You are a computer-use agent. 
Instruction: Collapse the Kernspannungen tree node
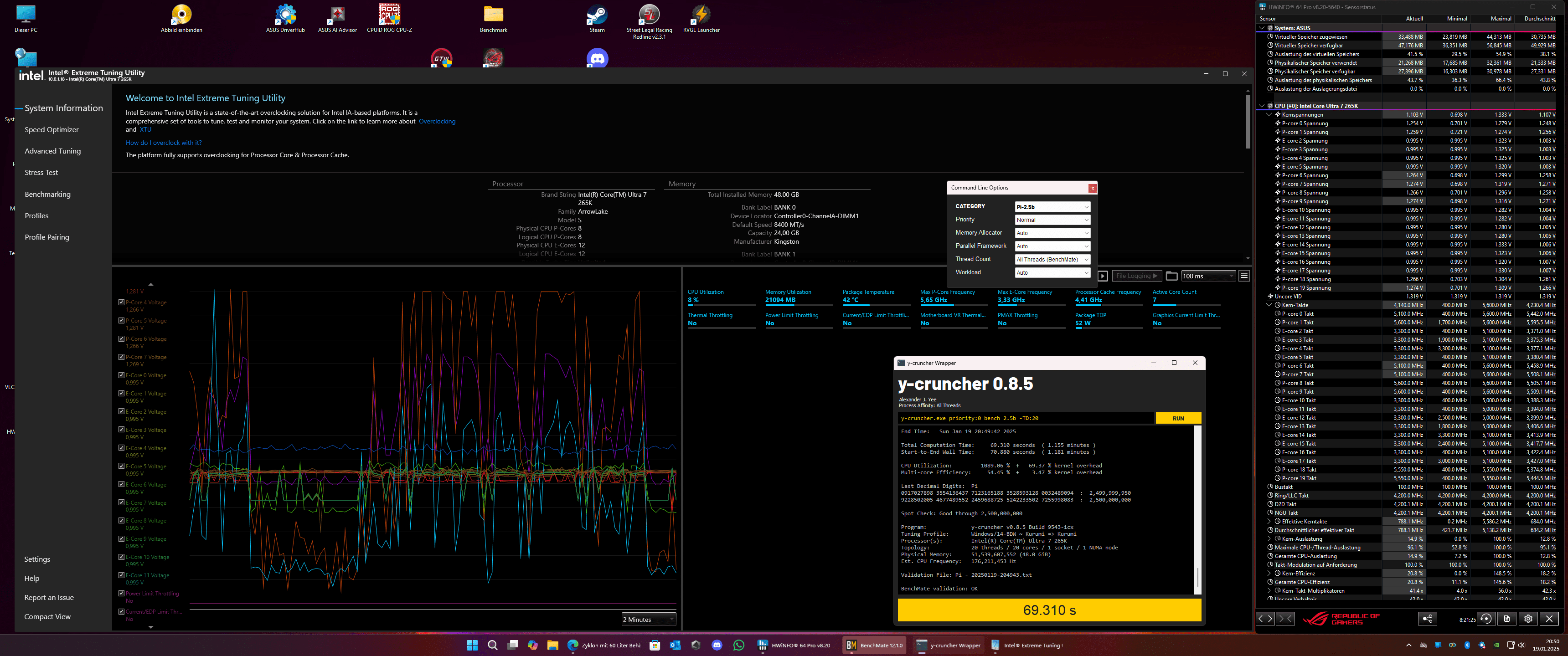point(1269,114)
